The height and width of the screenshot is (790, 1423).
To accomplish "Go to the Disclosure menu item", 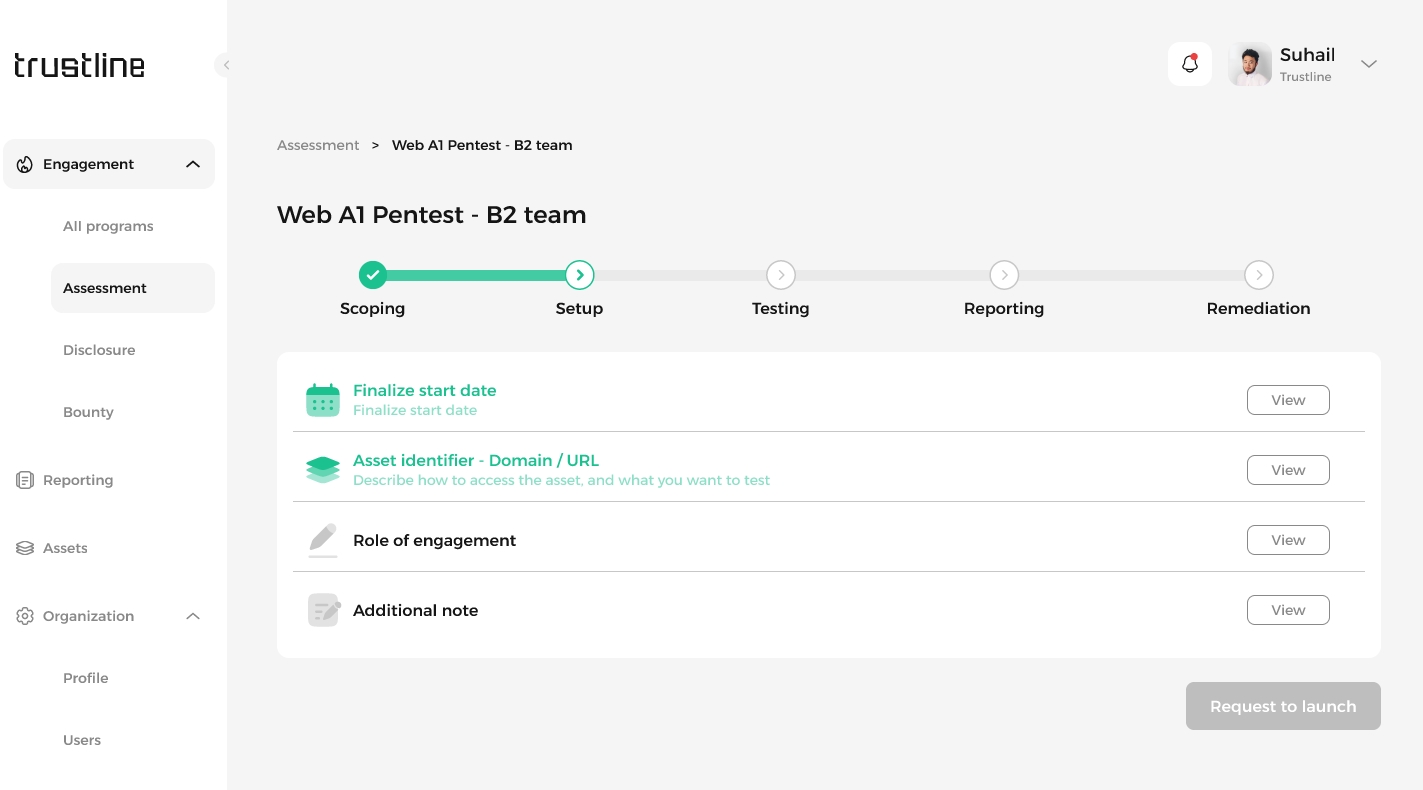I will tap(99, 350).
